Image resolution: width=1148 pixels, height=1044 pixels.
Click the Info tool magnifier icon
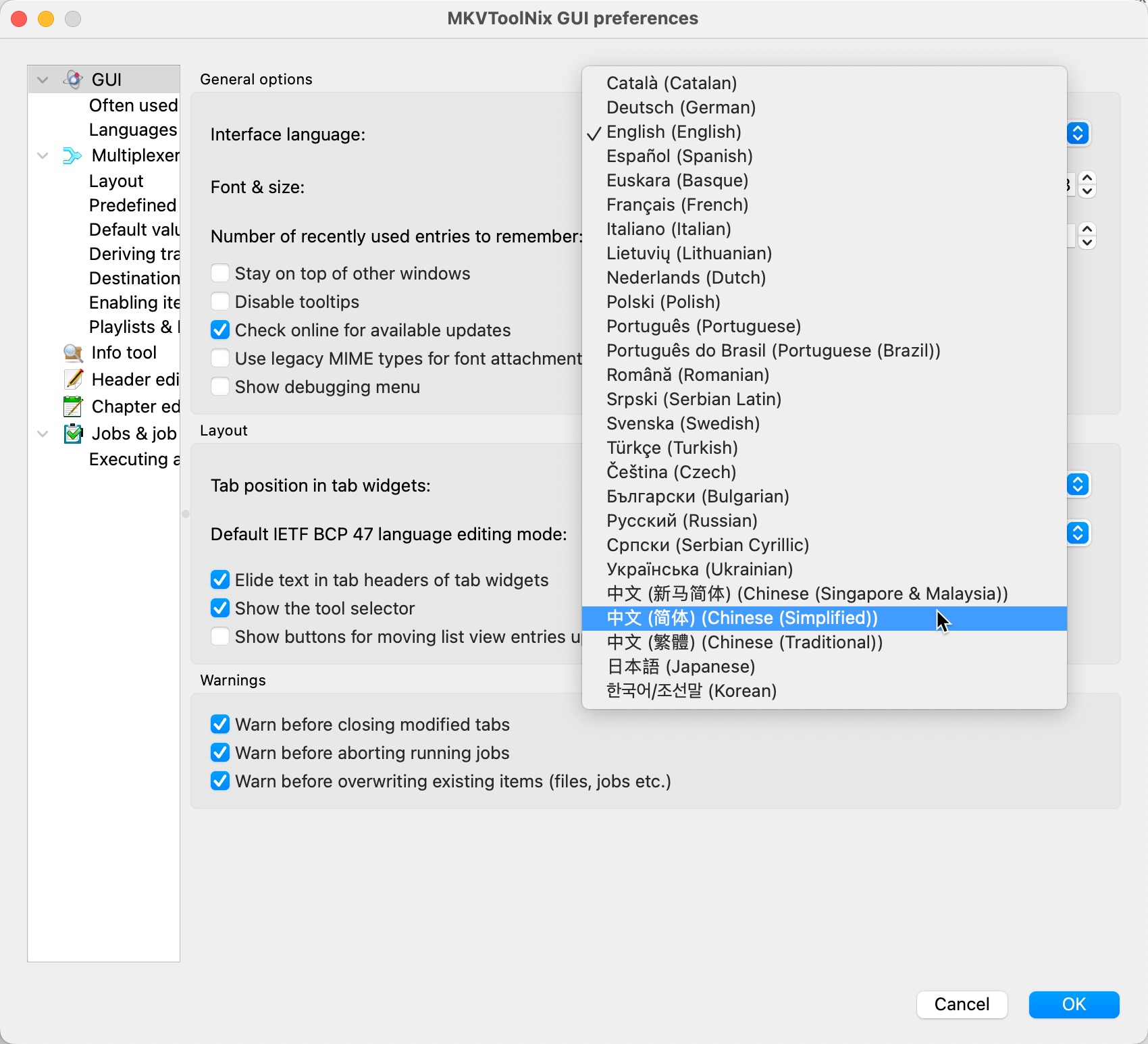73,353
